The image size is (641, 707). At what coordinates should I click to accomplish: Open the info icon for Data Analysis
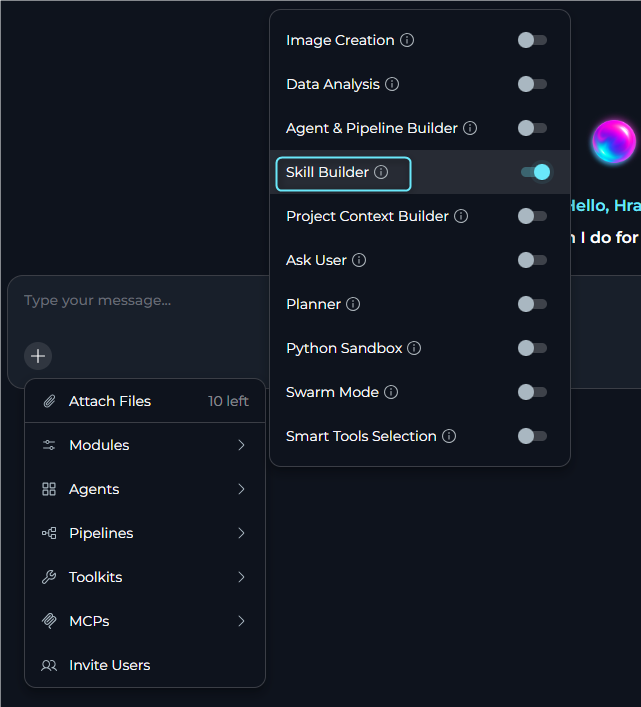click(392, 84)
